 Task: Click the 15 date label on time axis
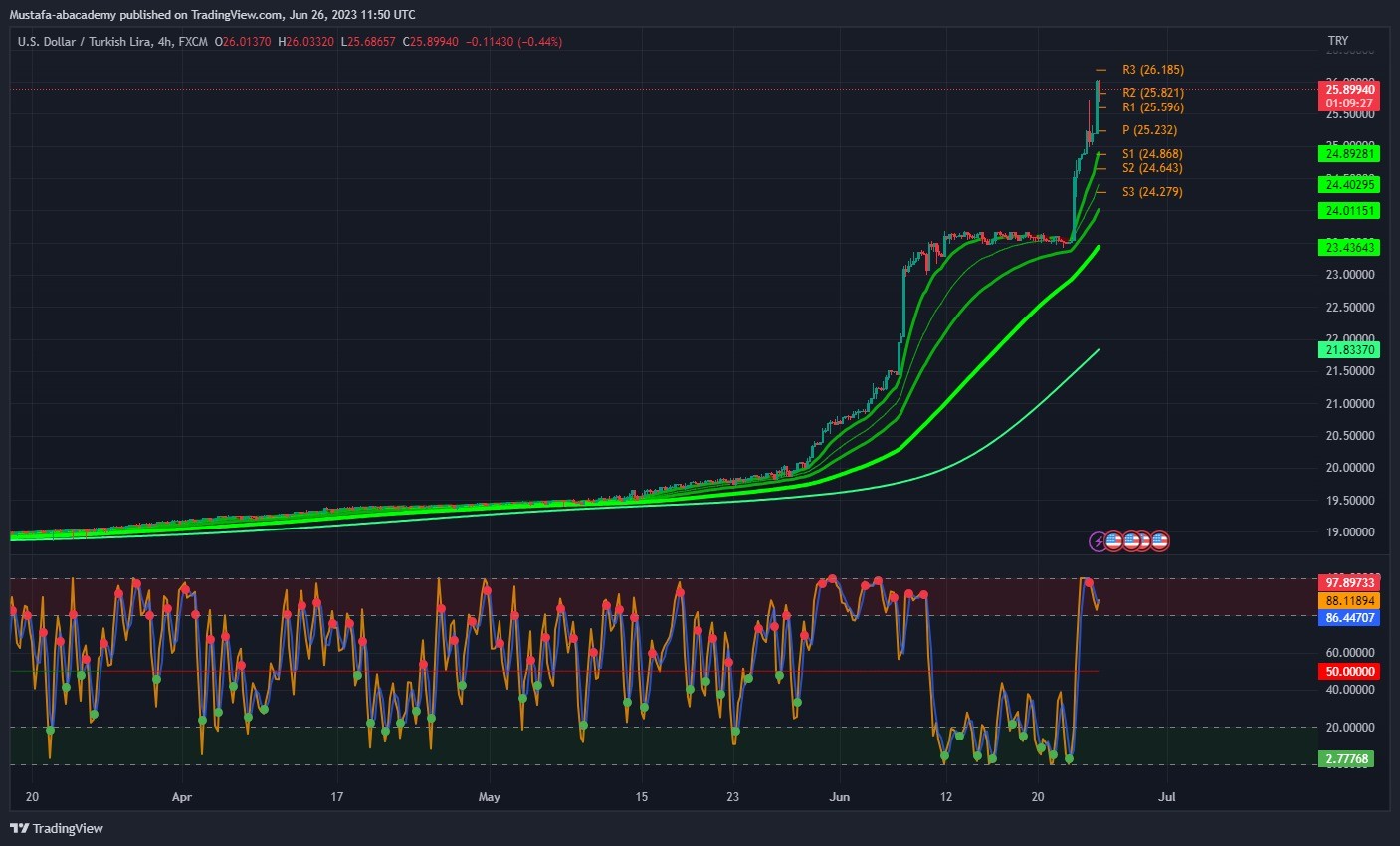[x=642, y=797]
